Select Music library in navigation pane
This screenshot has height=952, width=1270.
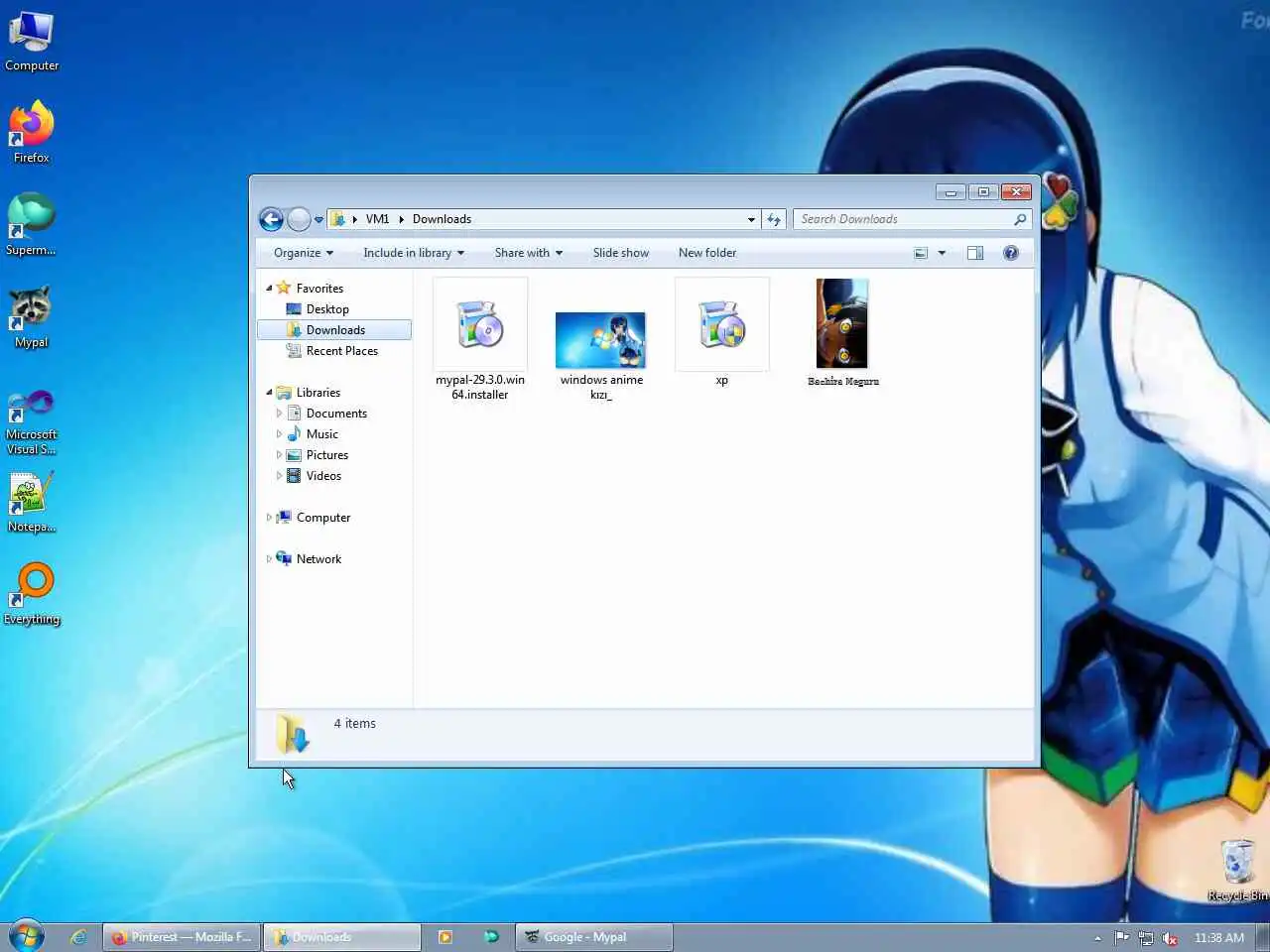(x=322, y=434)
